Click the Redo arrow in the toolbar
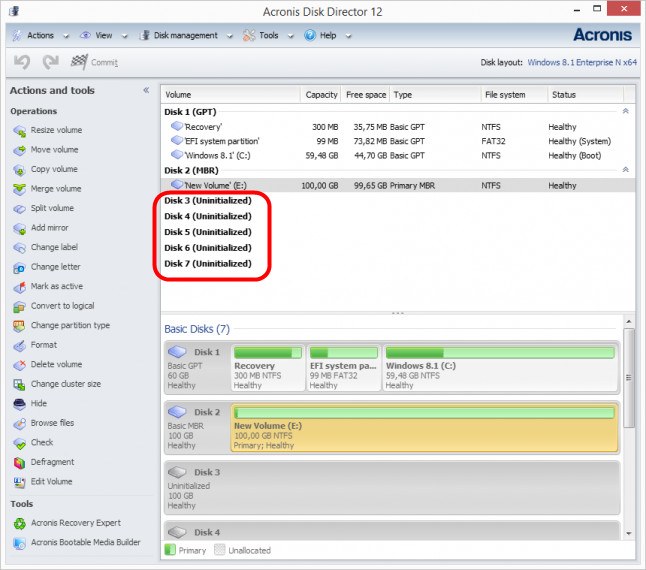 (51, 62)
